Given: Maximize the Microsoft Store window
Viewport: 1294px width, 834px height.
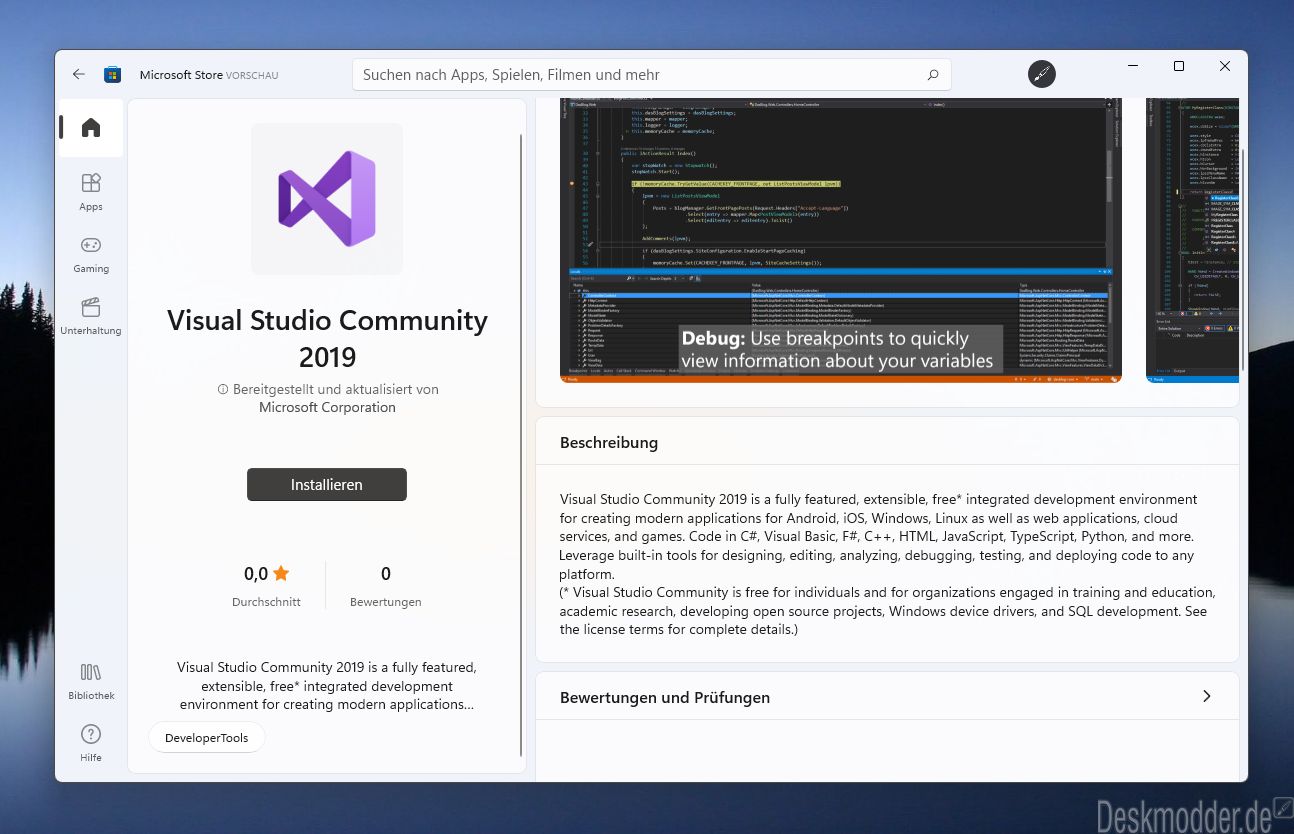Looking at the screenshot, I should pyautogui.click(x=1179, y=66).
